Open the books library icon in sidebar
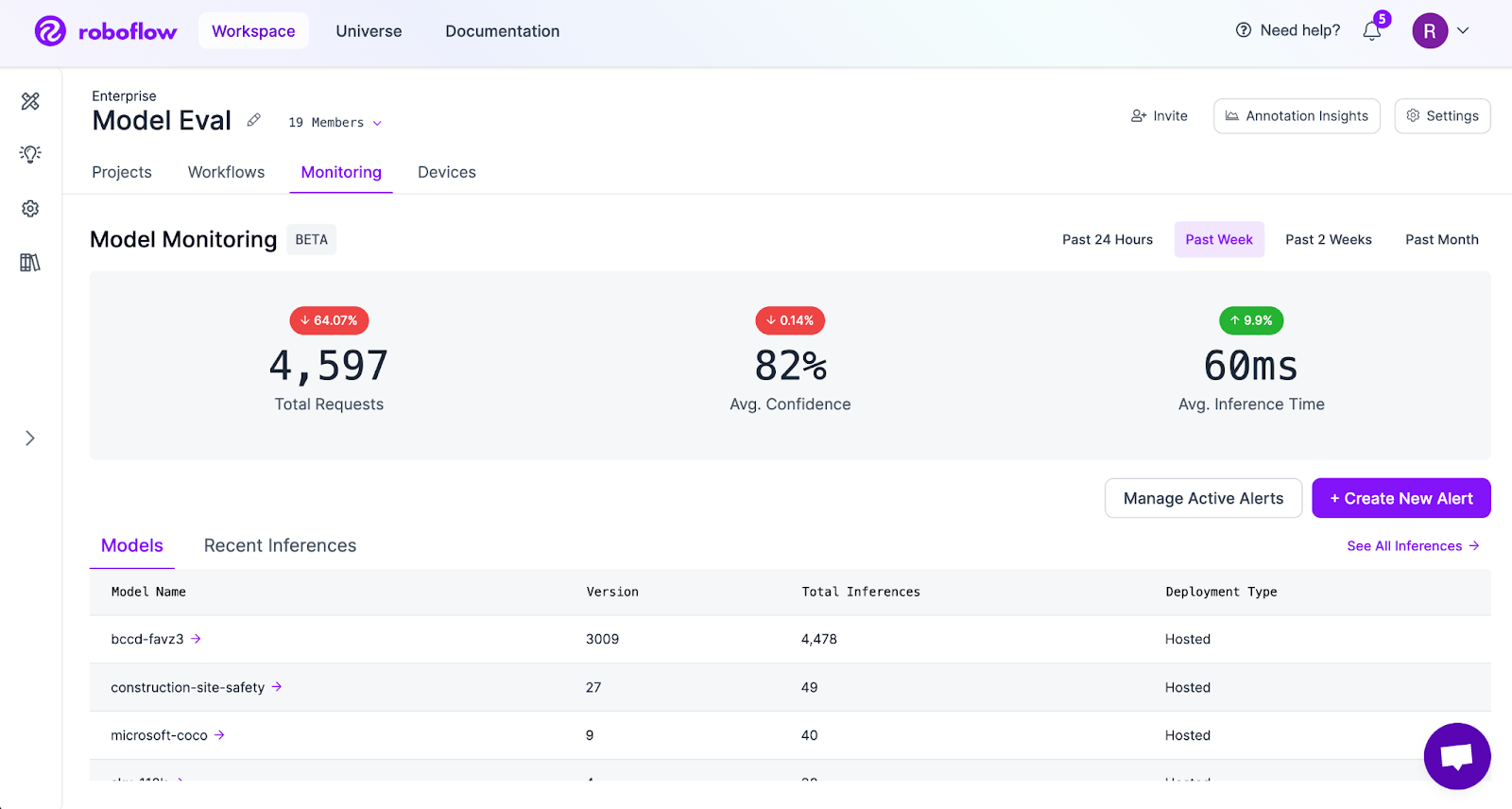This screenshot has width=1512, height=809. 30,263
